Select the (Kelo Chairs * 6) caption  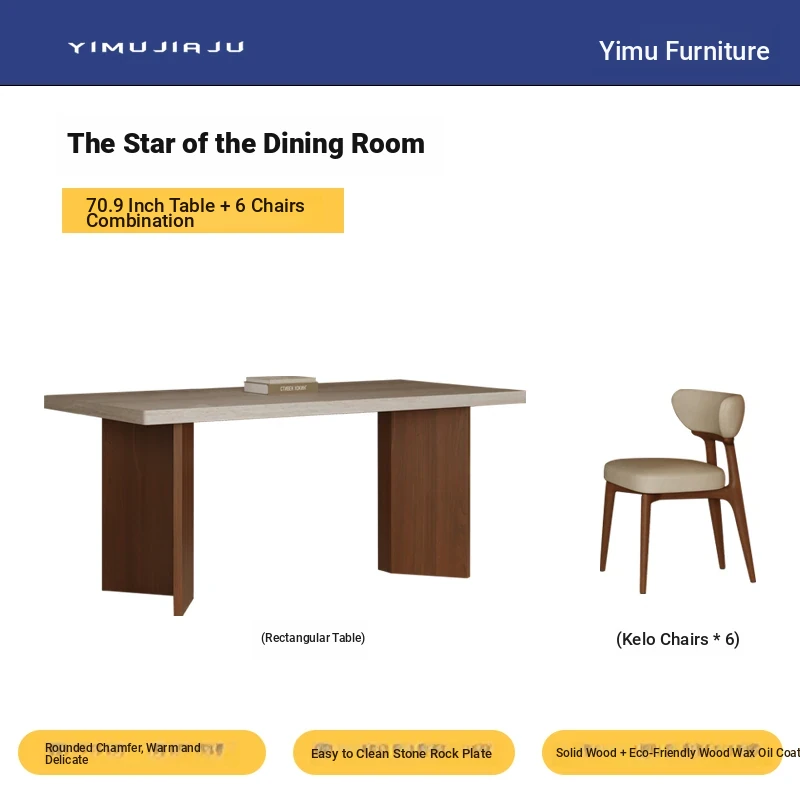tap(678, 639)
